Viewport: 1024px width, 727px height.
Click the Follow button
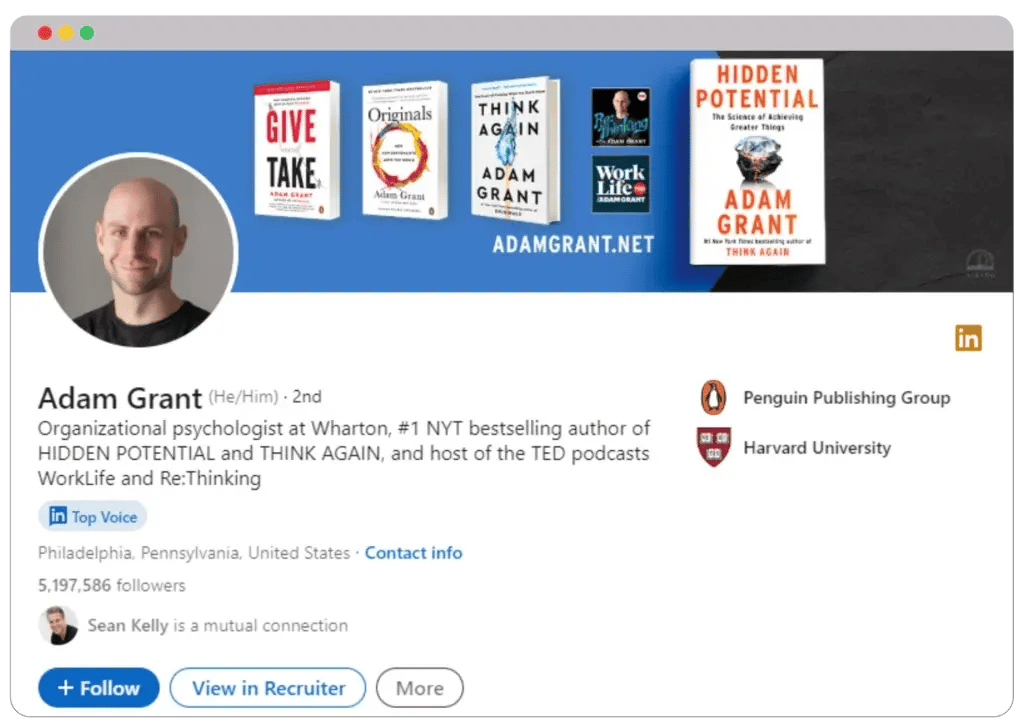click(99, 688)
